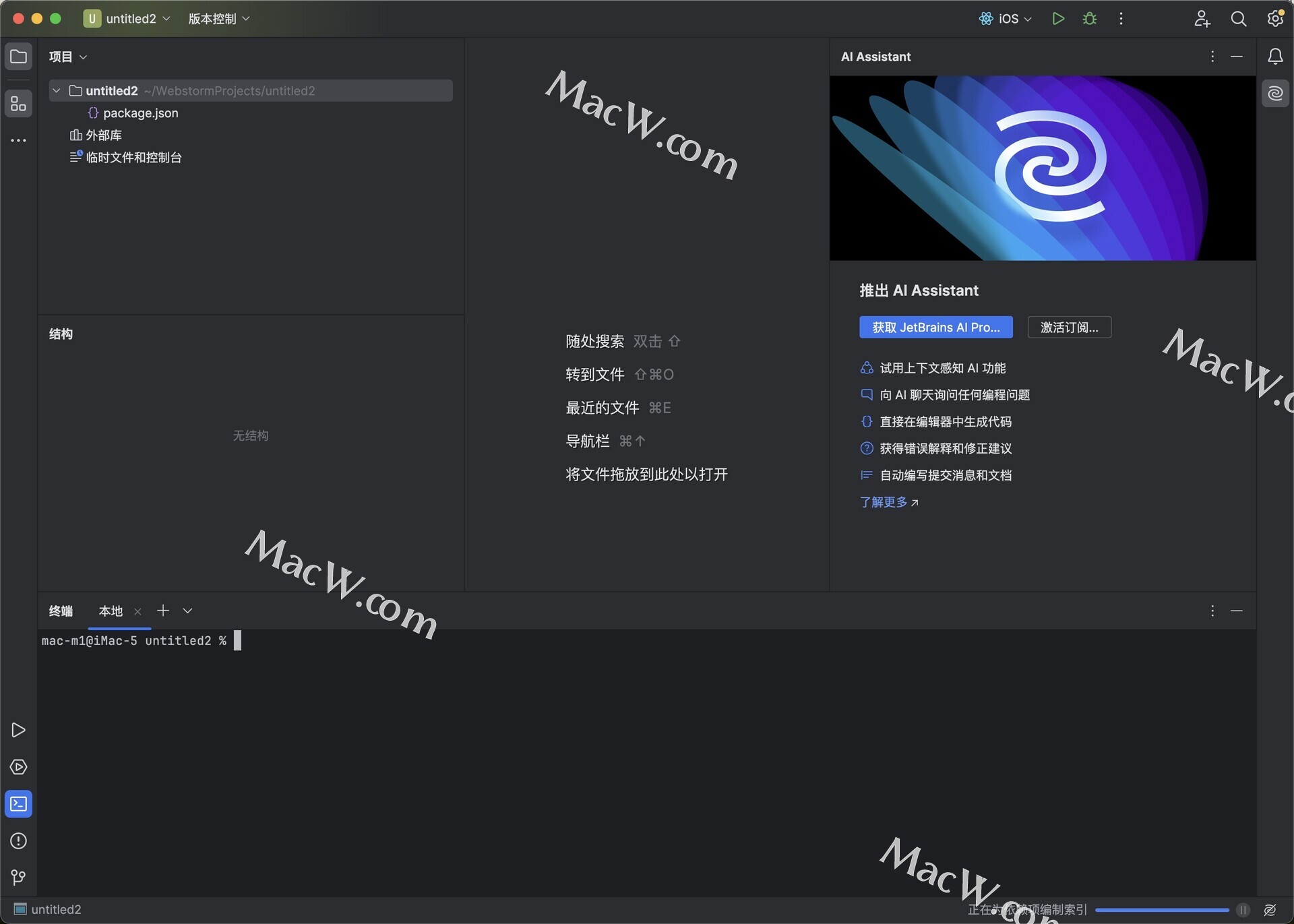Open terminal new session options chevron

(x=188, y=611)
